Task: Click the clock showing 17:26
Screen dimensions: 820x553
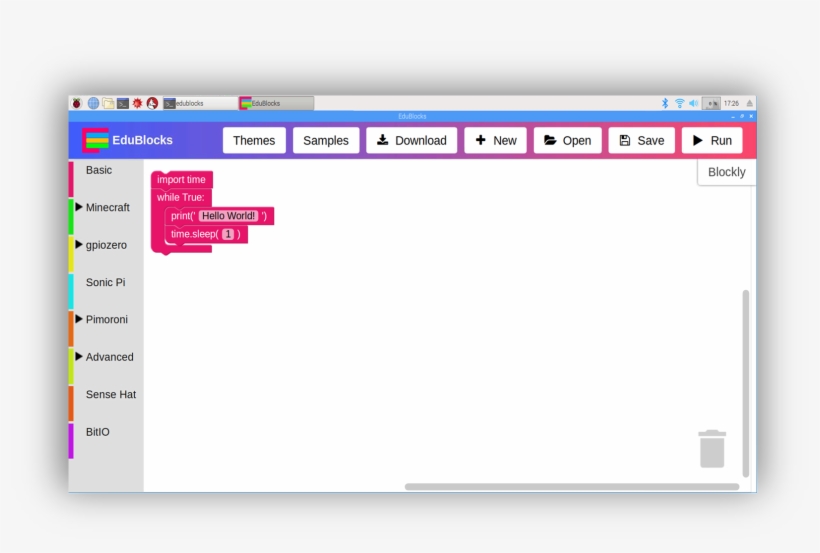Action: point(732,103)
